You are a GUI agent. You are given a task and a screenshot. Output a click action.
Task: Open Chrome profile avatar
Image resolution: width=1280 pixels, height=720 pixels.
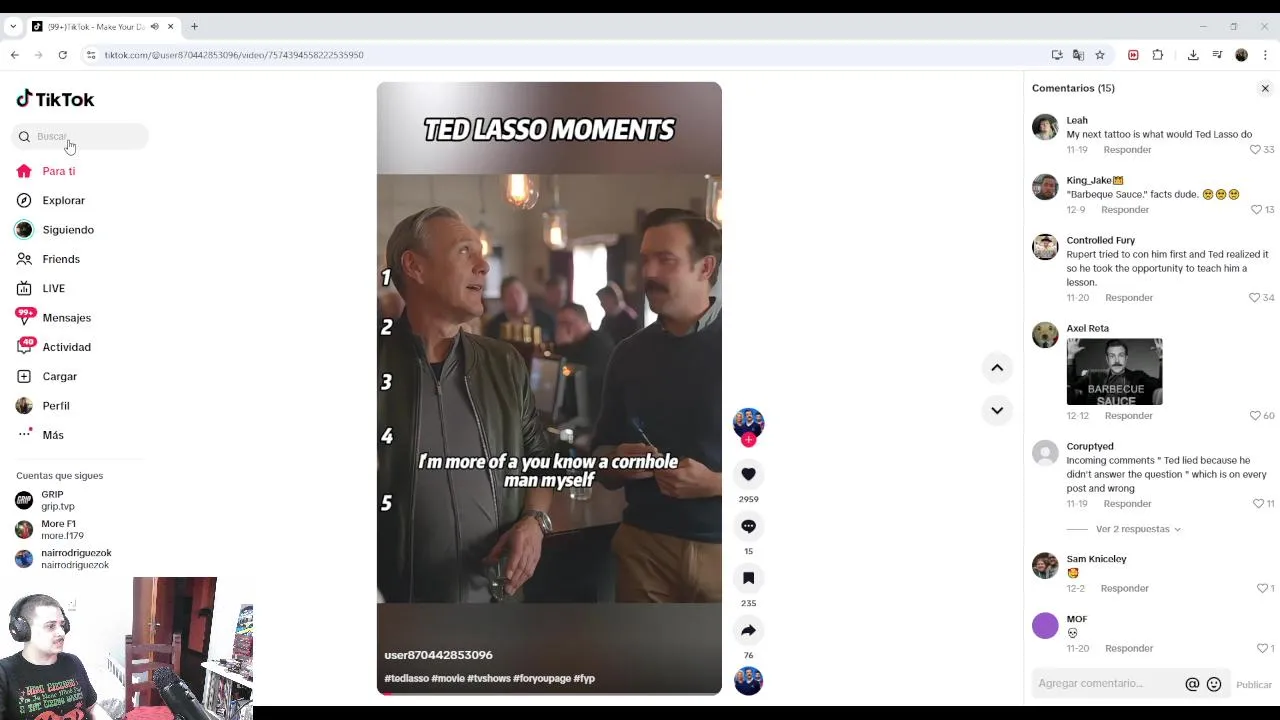coord(1241,55)
